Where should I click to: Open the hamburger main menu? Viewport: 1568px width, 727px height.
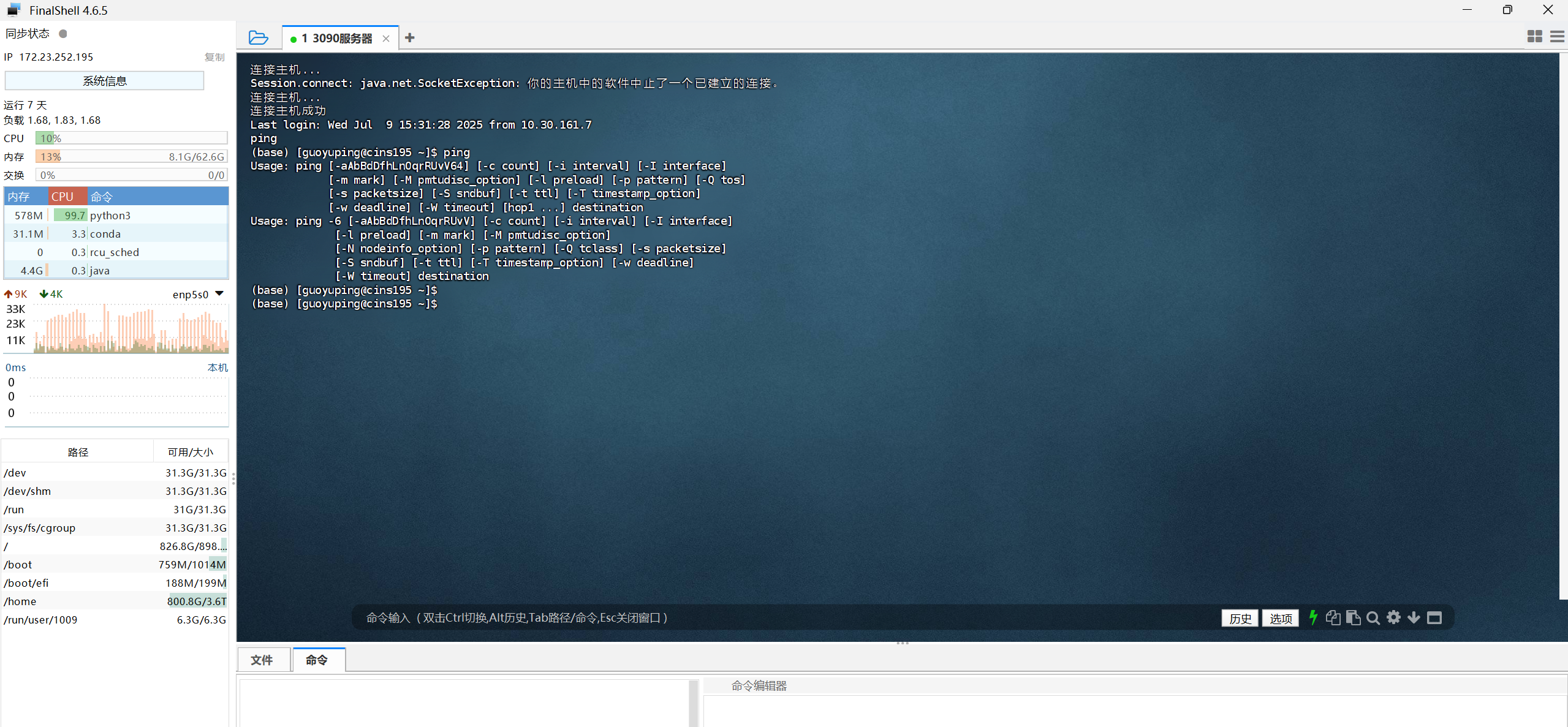(1557, 37)
